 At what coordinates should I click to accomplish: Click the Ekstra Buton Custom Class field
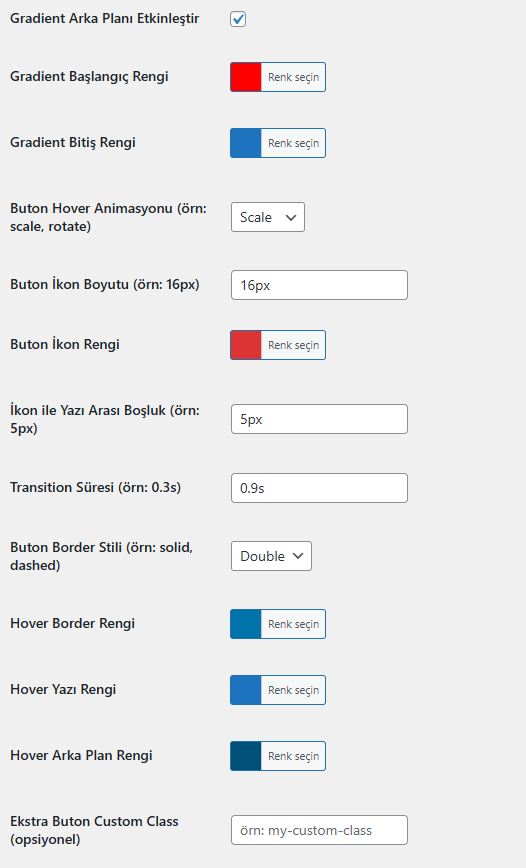tap(319, 830)
